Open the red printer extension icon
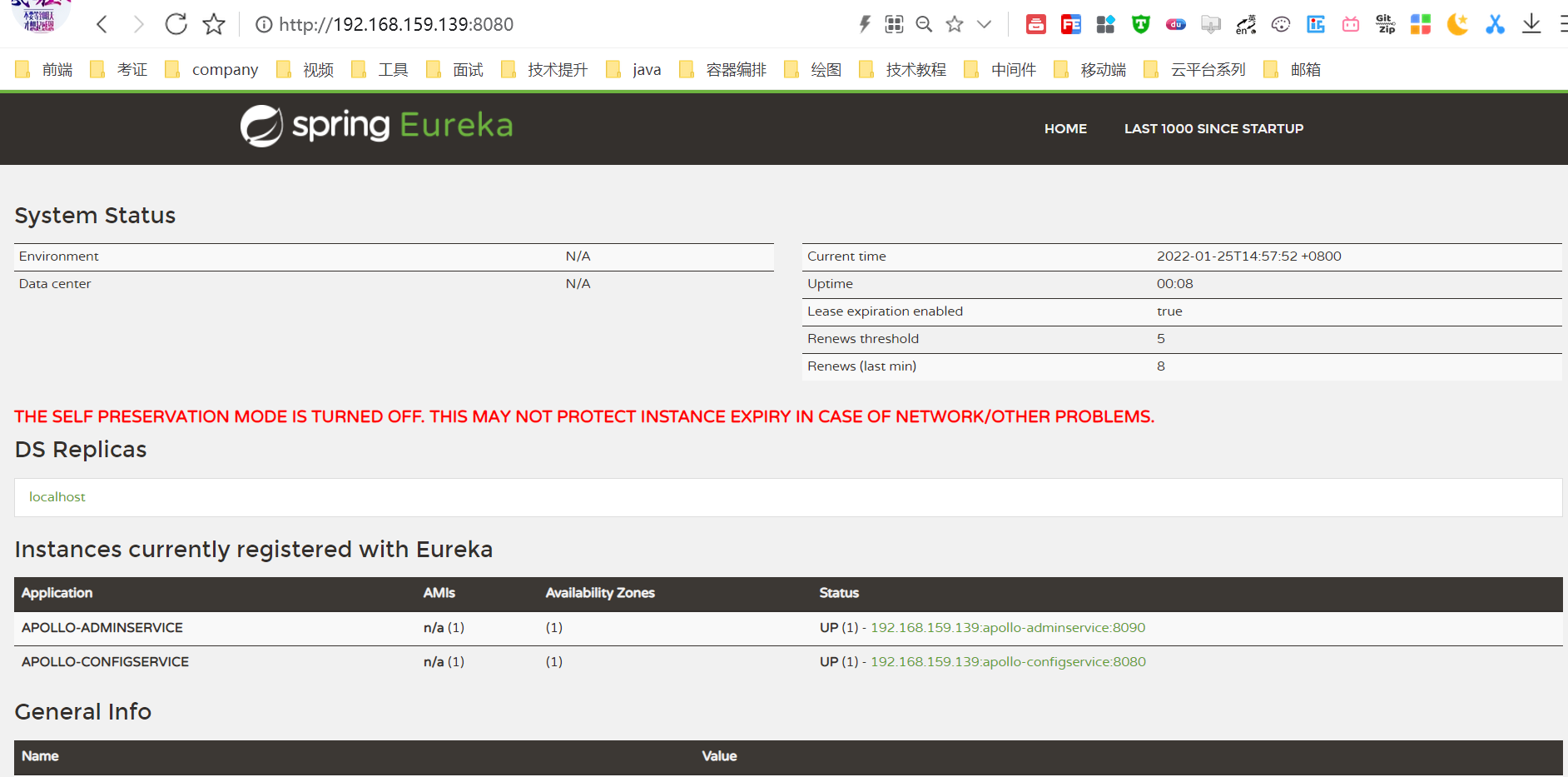 (x=1036, y=24)
